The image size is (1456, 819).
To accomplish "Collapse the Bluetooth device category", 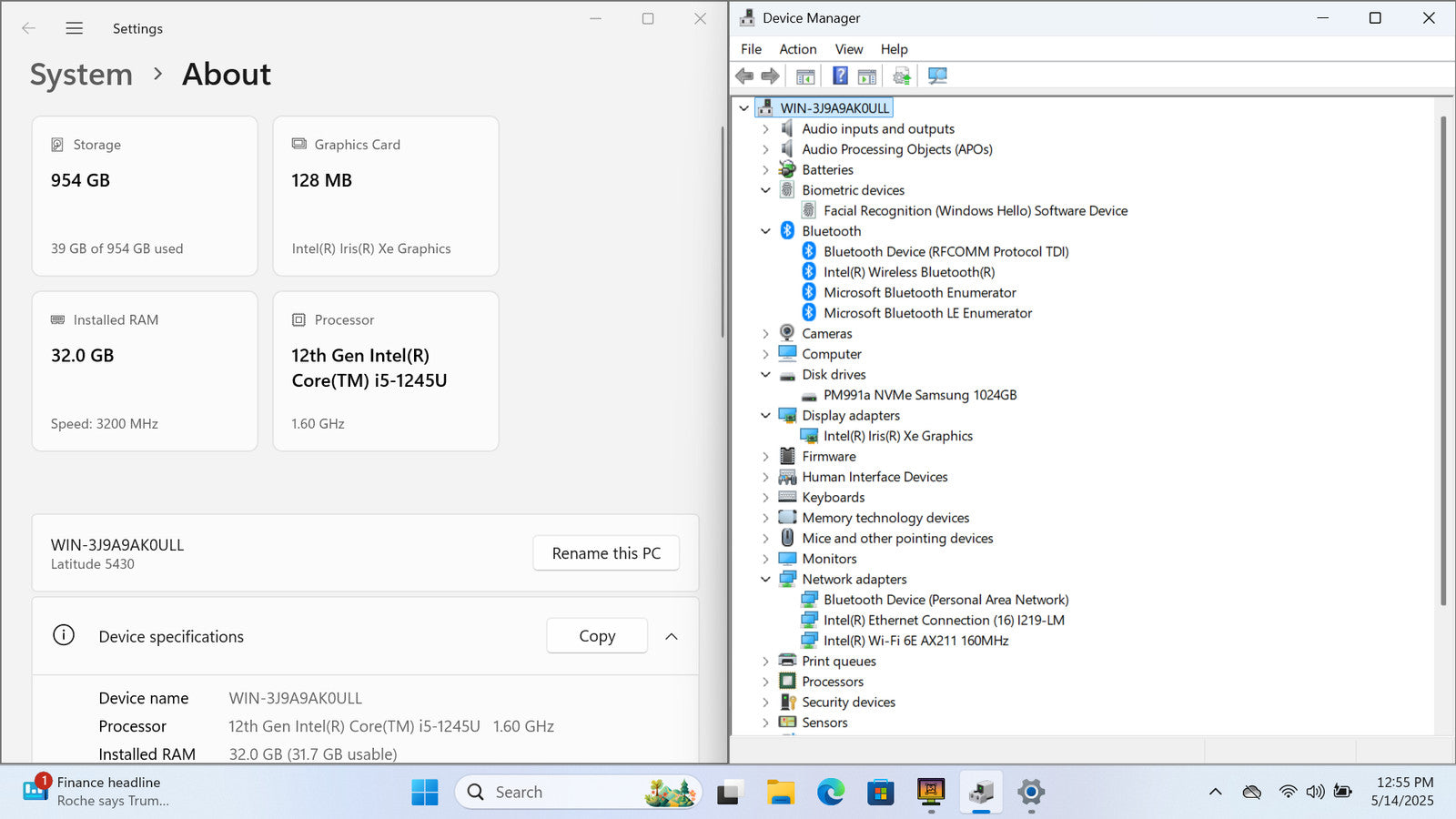I will tap(765, 231).
